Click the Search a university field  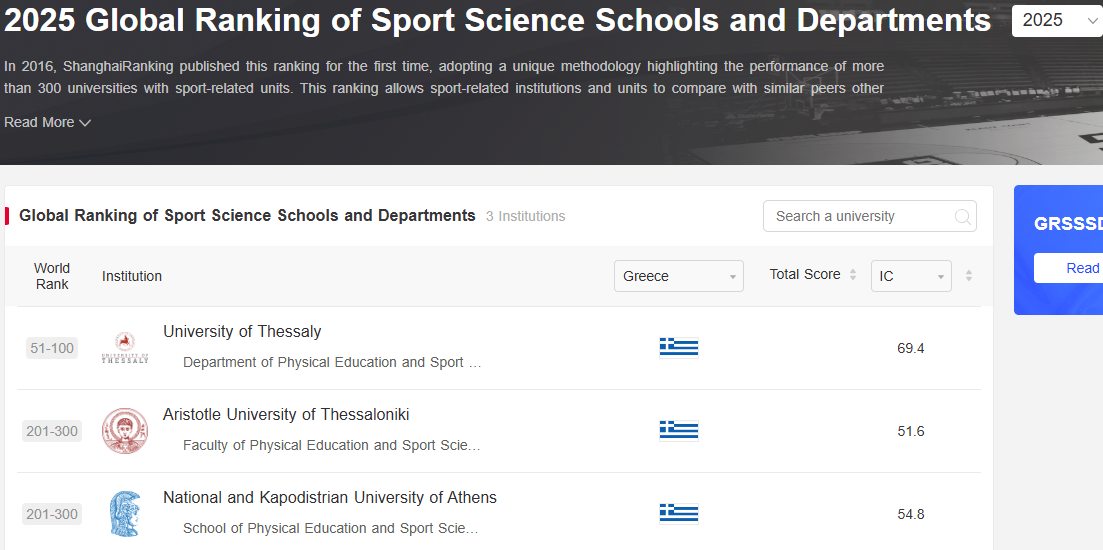point(858,216)
